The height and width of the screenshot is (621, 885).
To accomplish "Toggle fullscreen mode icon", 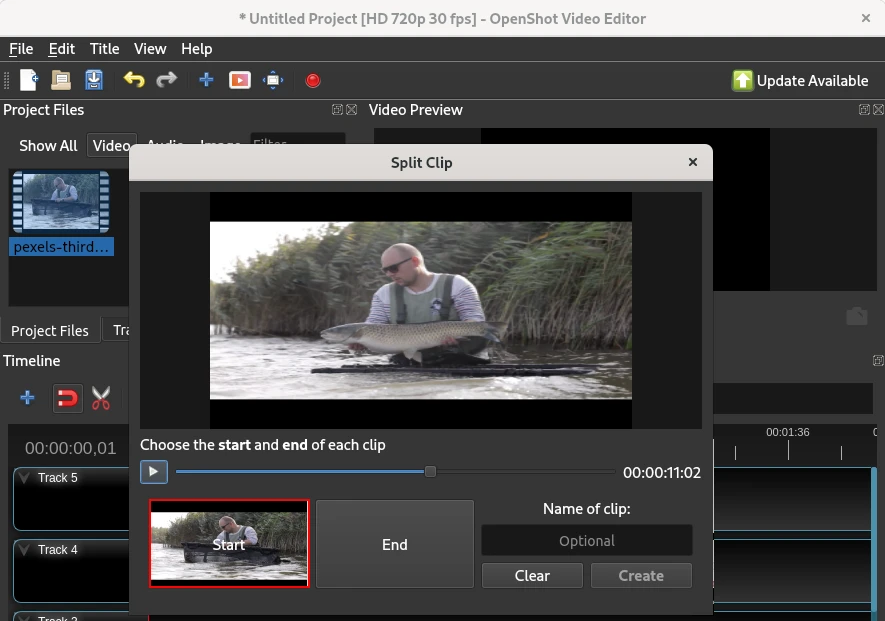I will [x=273, y=80].
